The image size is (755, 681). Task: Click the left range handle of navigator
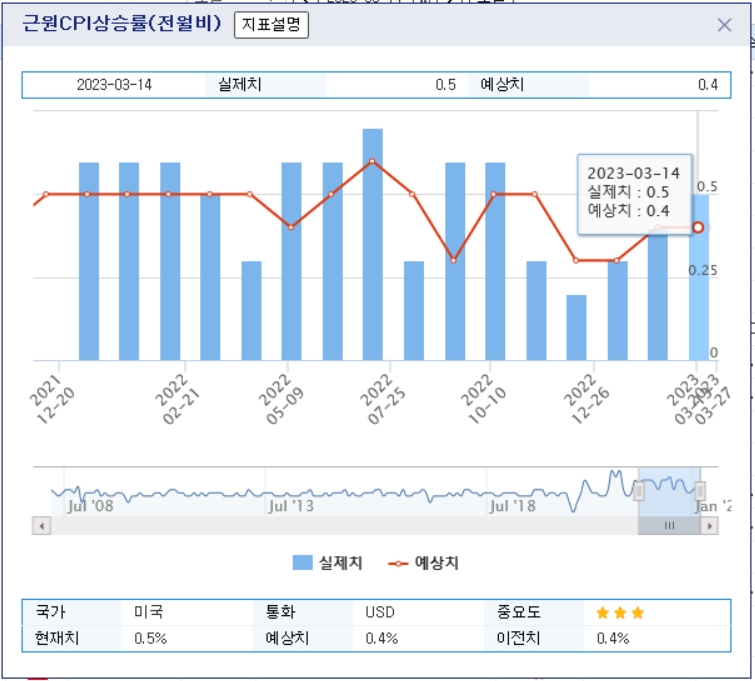pyautogui.click(x=639, y=491)
